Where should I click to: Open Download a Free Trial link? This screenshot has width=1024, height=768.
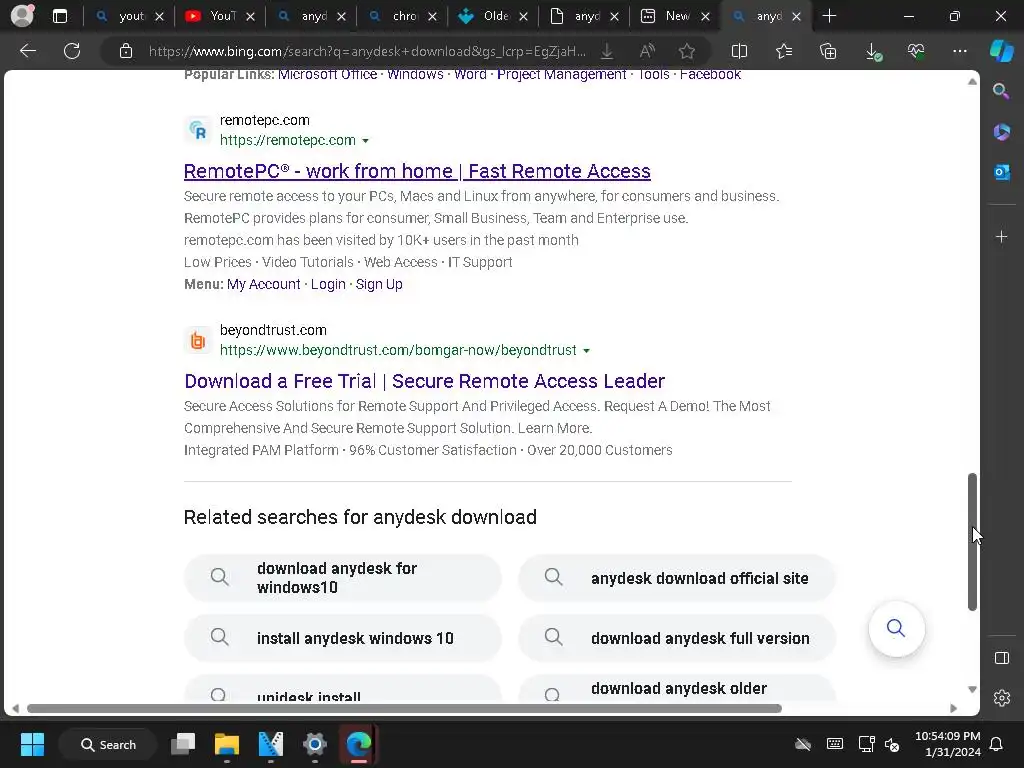[424, 381]
